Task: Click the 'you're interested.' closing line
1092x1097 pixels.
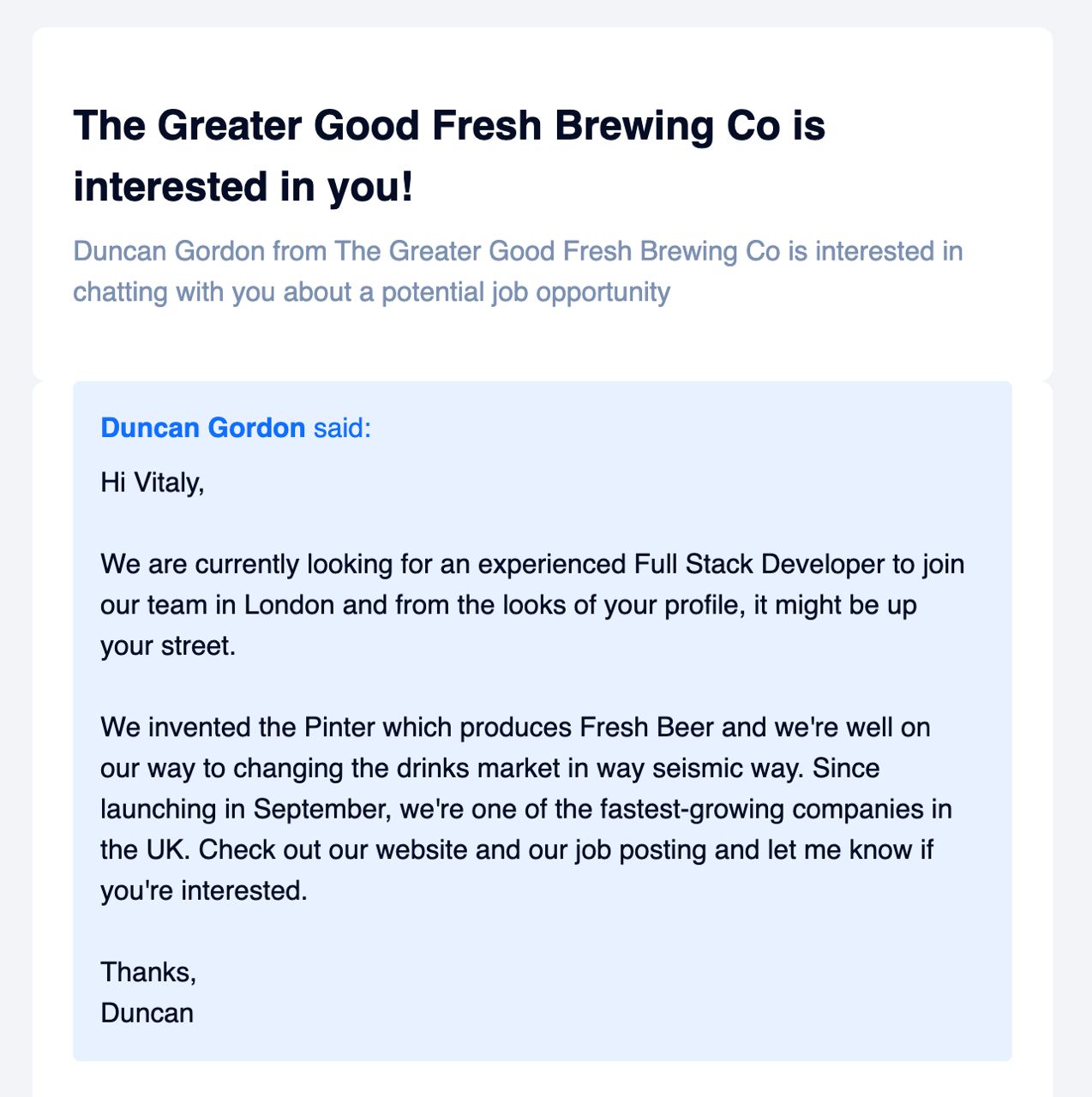Action: (x=203, y=891)
